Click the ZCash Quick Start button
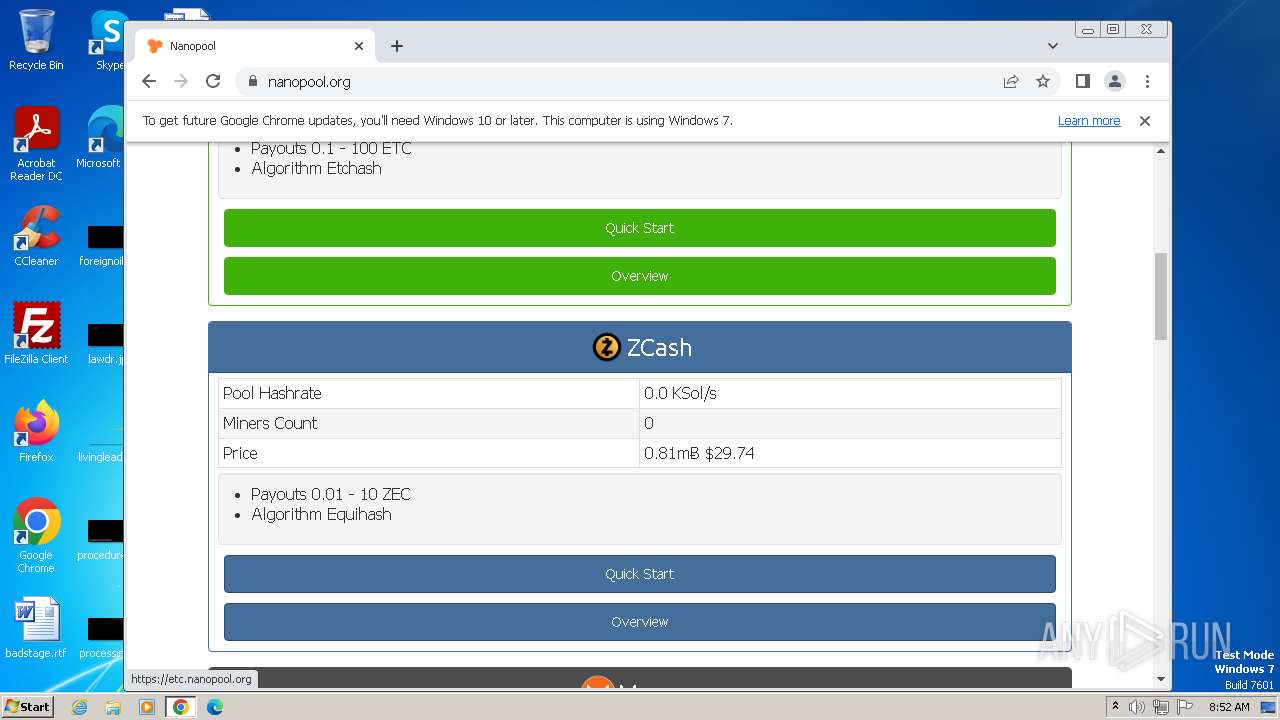 640,574
